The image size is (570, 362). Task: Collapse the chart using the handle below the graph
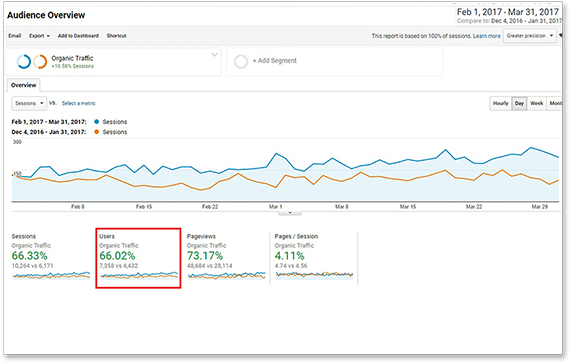click(290, 213)
